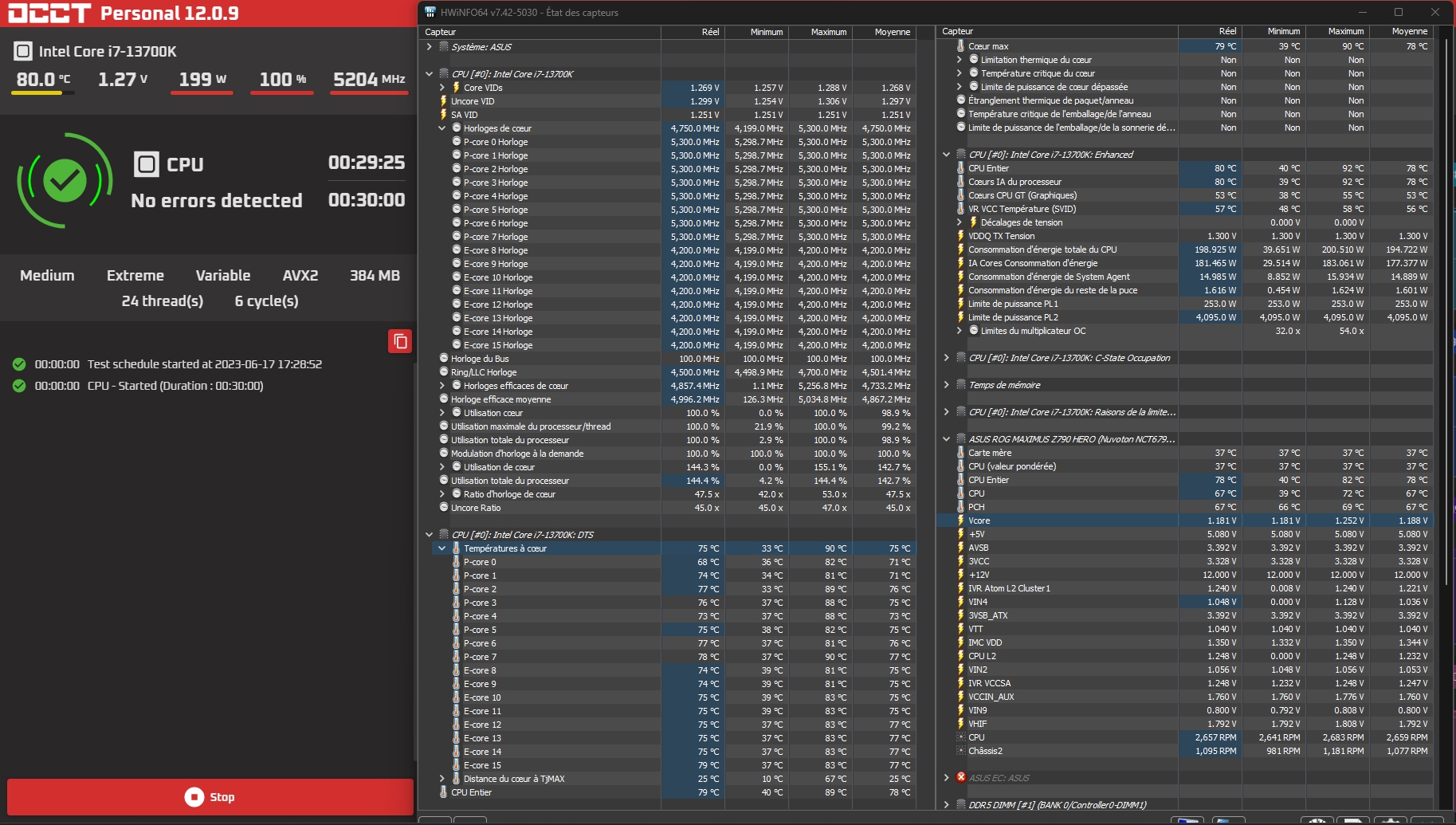Collapse the ASUS ROG MAXIMUS Z790 HERO group
Image resolution: width=1456 pixels, height=825 pixels.
(947, 439)
